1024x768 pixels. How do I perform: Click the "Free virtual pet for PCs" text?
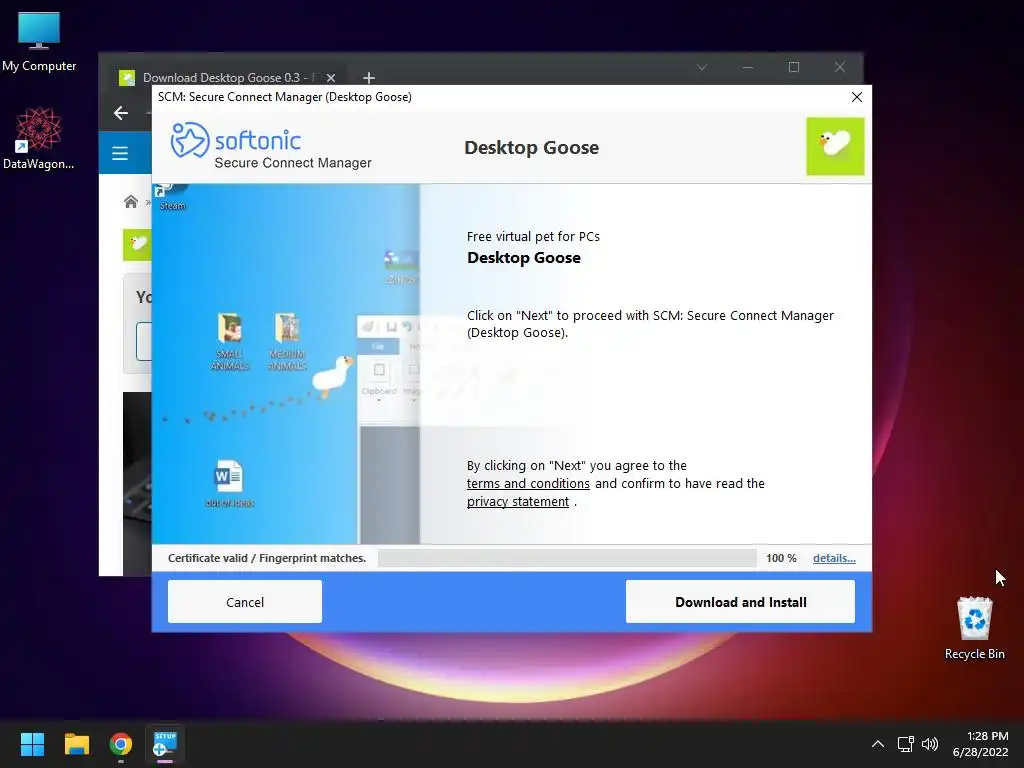point(533,236)
